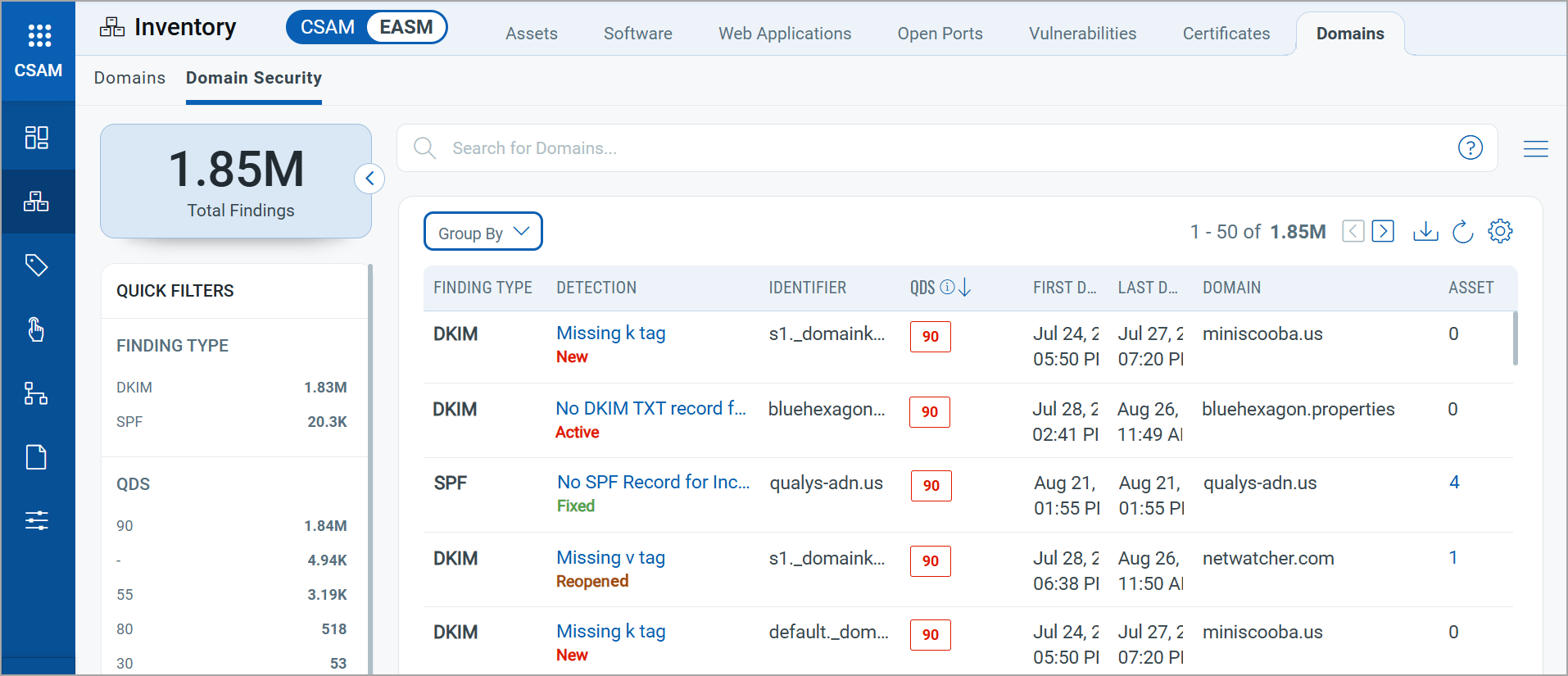Click the download icon above the table

[1425, 232]
